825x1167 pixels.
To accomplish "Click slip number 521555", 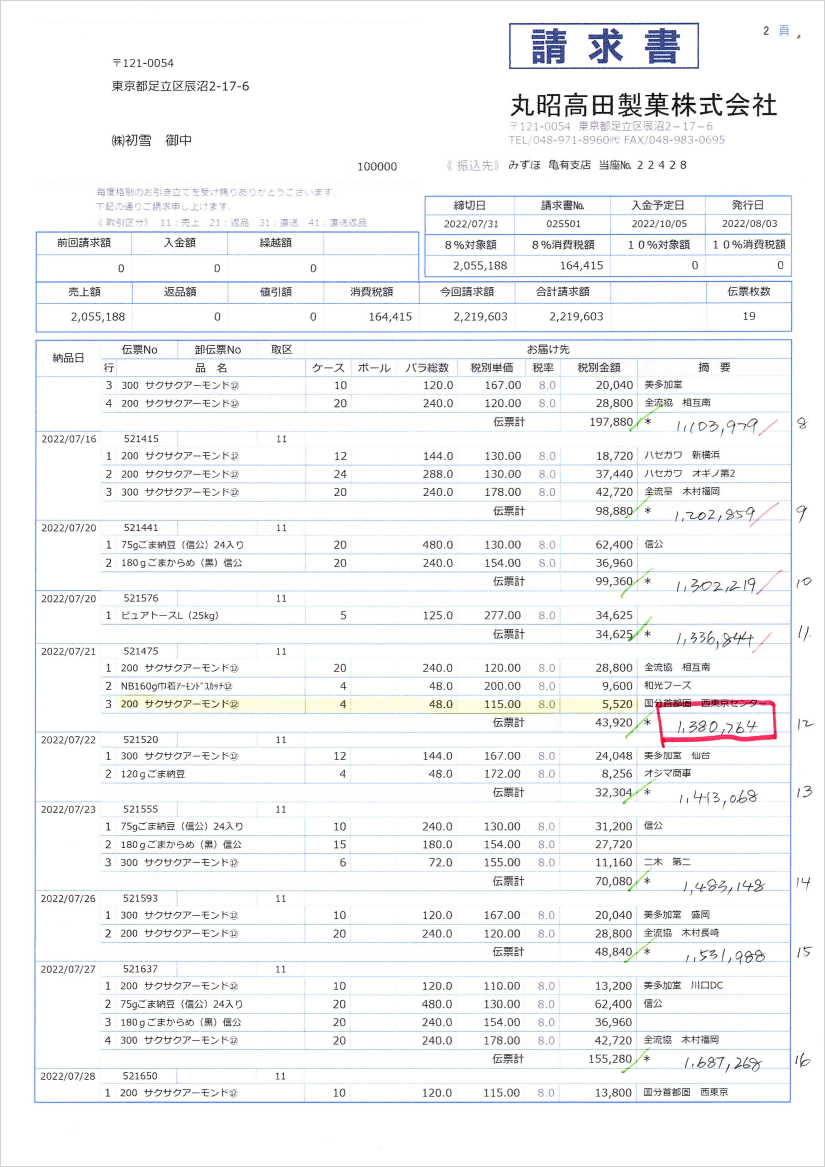I will tap(141, 809).
